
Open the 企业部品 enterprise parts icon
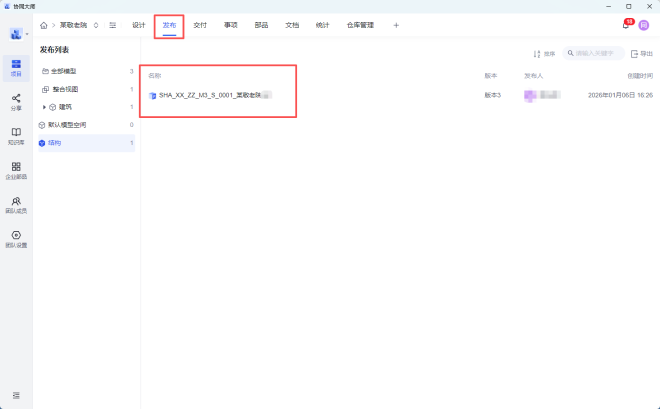tap(16, 170)
